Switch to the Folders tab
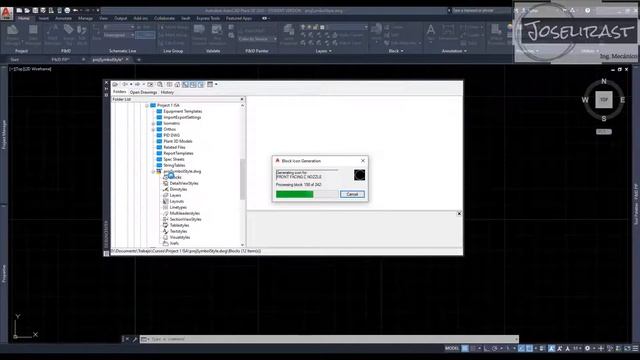Image resolution: width=640 pixels, height=360 pixels. 119,92
